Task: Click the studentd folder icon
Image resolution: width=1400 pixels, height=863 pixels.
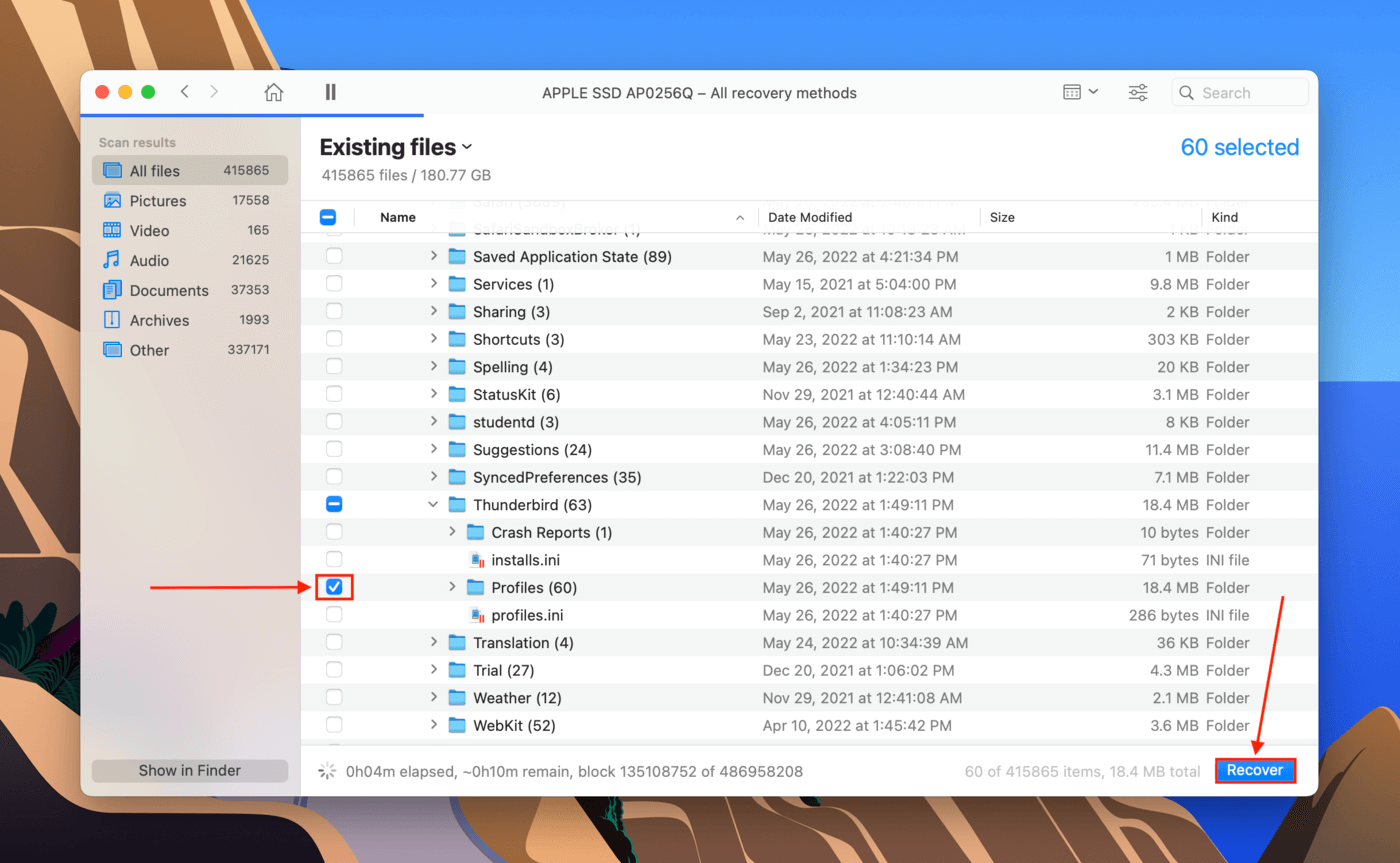Action: (x=457, y=422)
